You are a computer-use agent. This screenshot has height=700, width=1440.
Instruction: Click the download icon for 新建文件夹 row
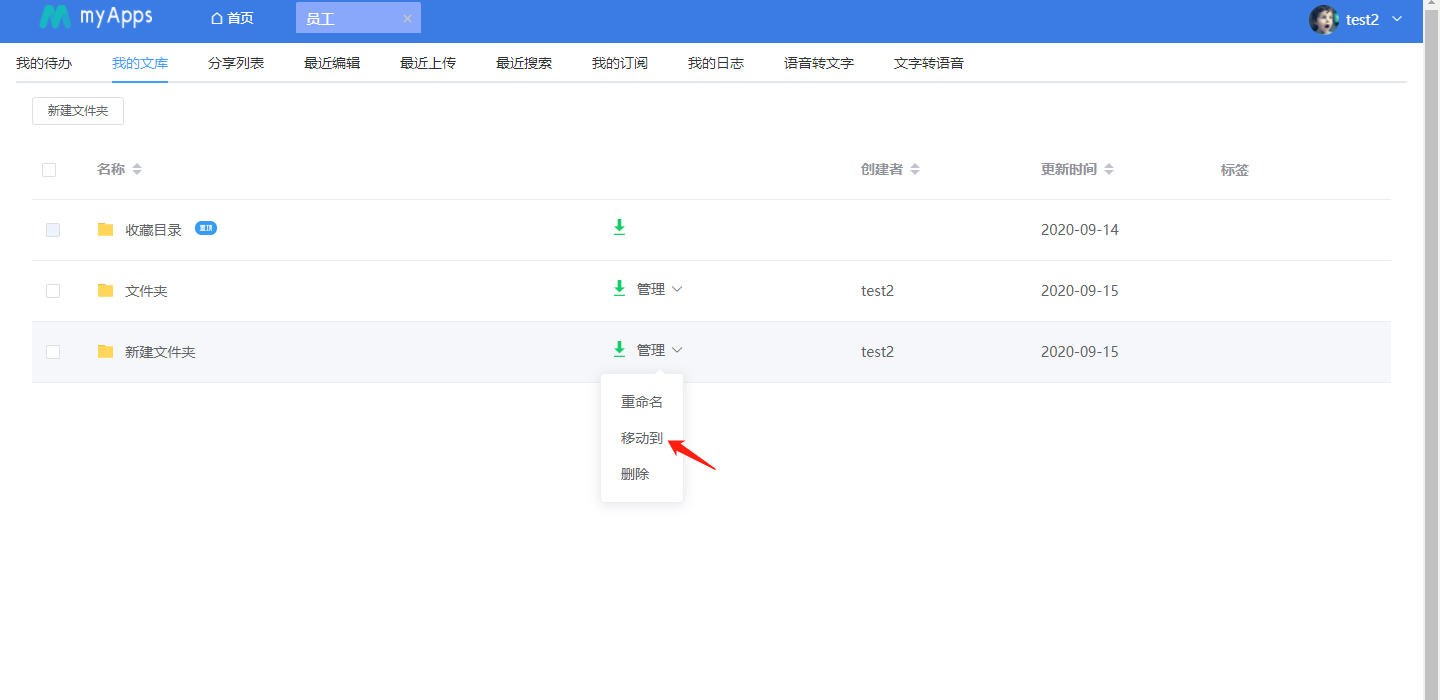coord(619,350)
